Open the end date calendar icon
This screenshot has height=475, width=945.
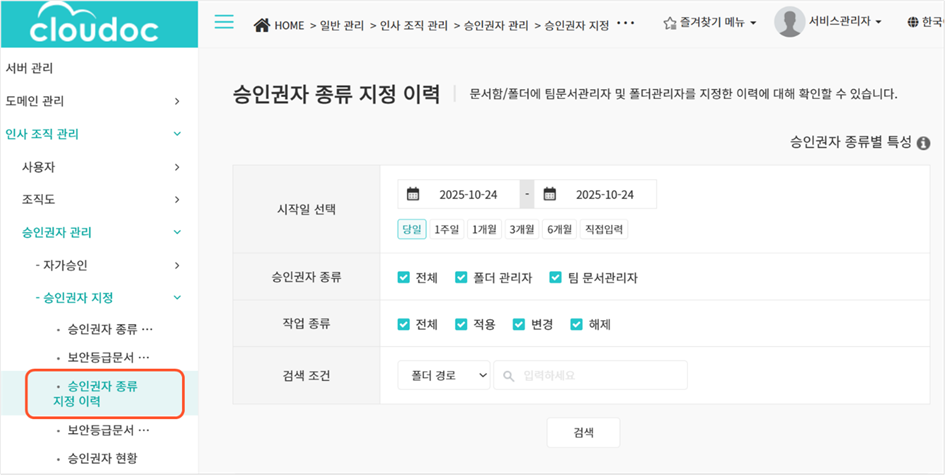549,194
